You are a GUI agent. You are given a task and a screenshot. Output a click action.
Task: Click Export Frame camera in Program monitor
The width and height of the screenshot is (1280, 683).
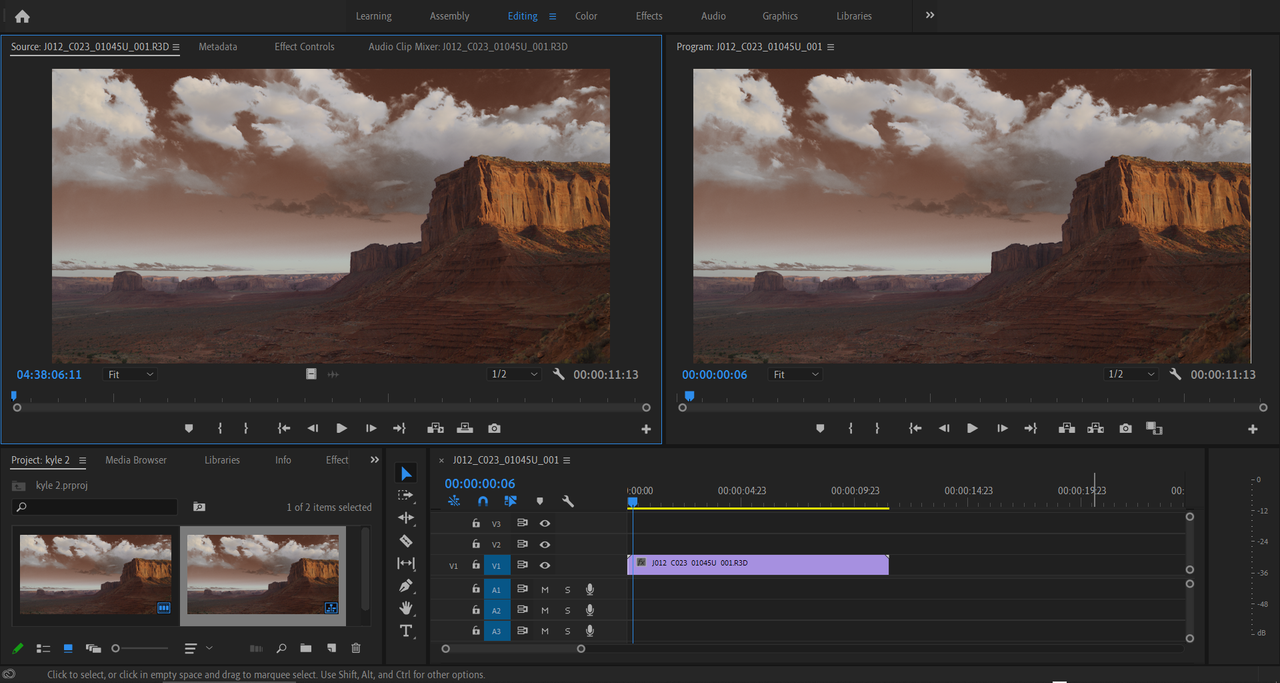click(1126, 428)
